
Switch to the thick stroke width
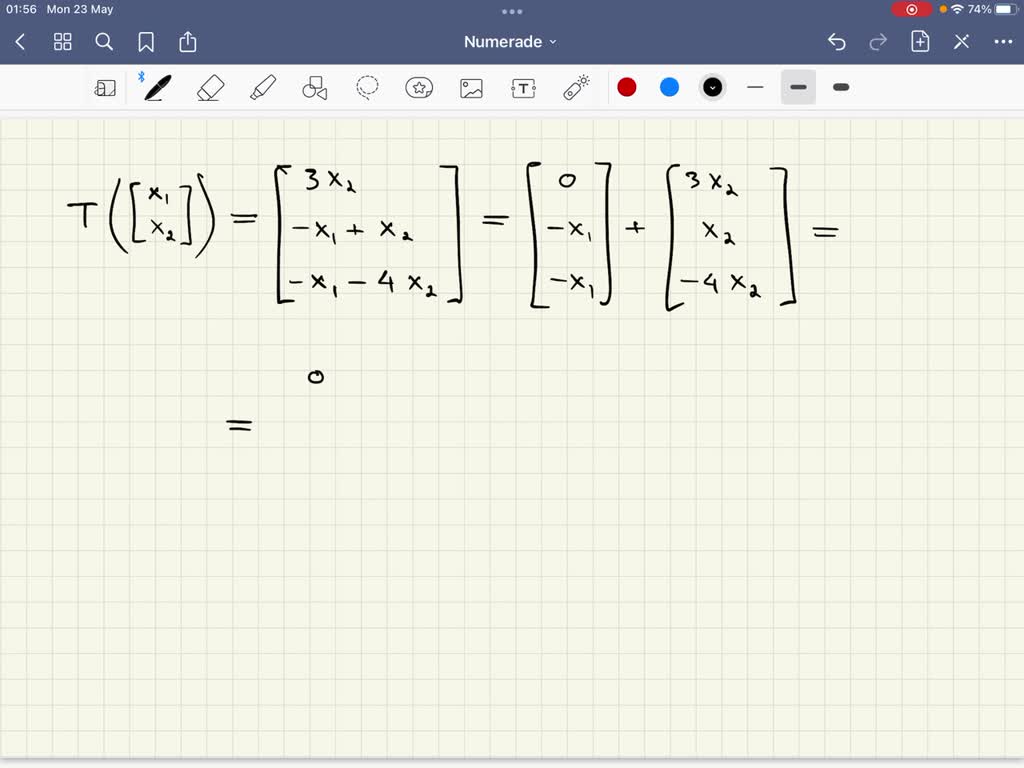(x=840, y=87)
